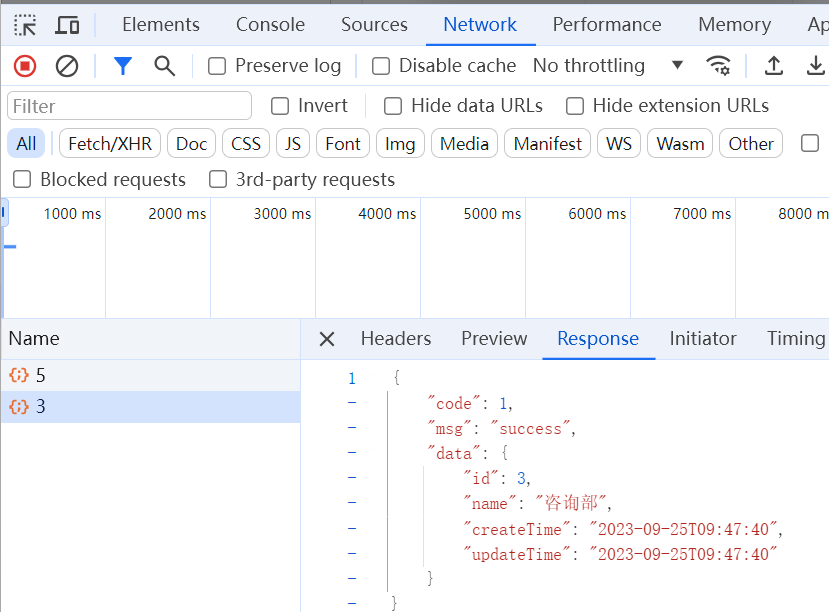Click the 7000 ms timeline marker

click(x=702, y=214)
